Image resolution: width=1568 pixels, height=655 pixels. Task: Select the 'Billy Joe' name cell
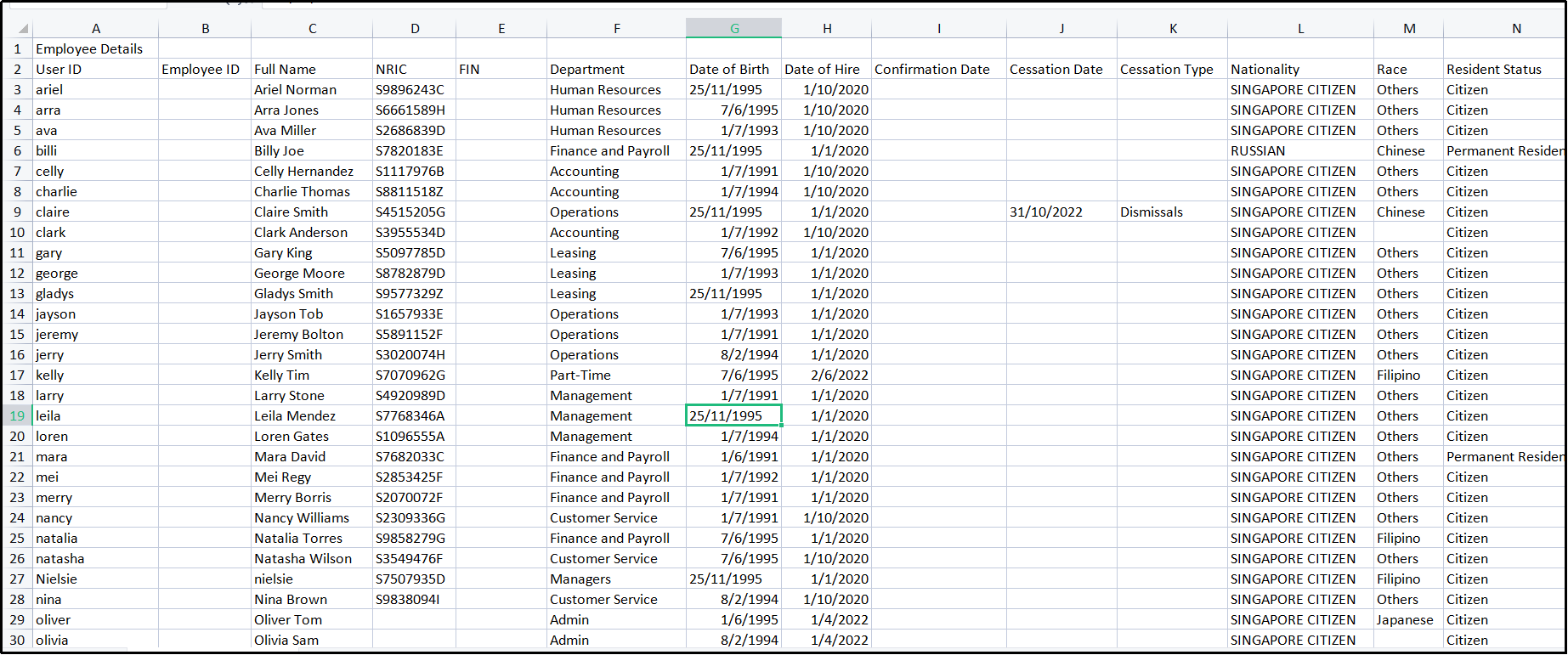point(312,150)
